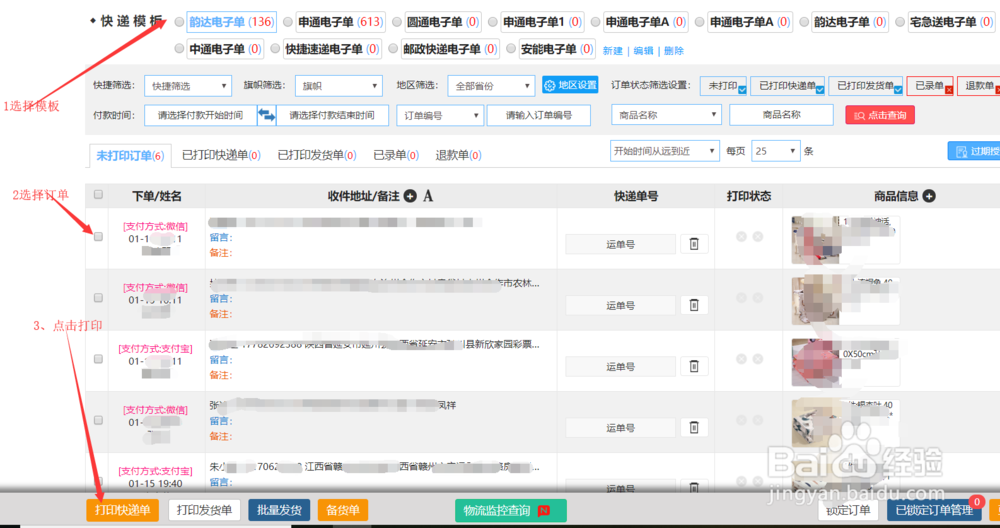Click 快递单号 column header
This screenshot has width=1000, height=528.
pos(636,196)
